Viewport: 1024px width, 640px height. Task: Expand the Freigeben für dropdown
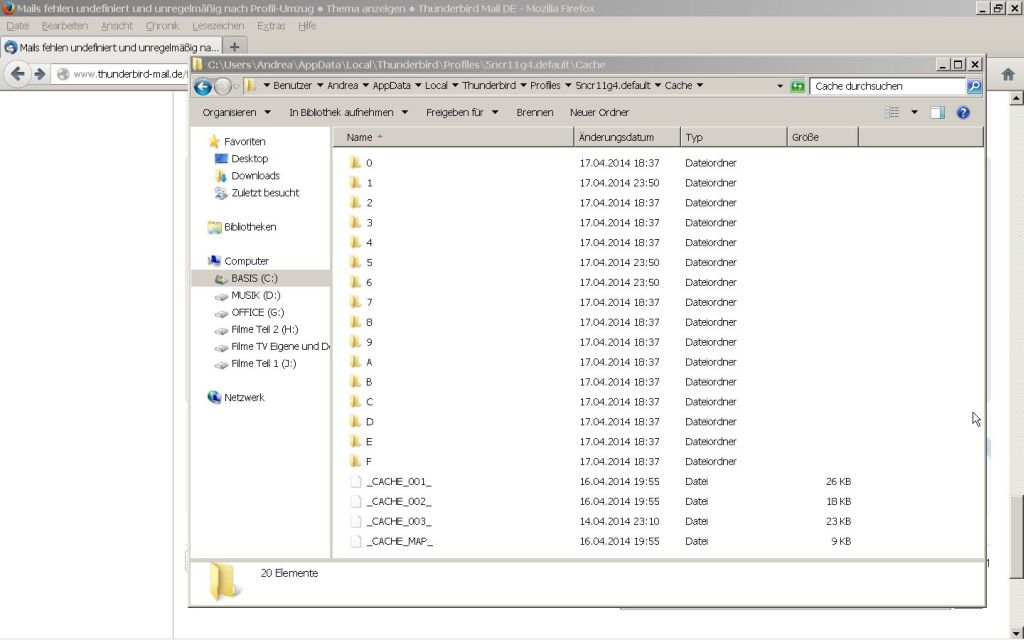click(x=462, y=113)
